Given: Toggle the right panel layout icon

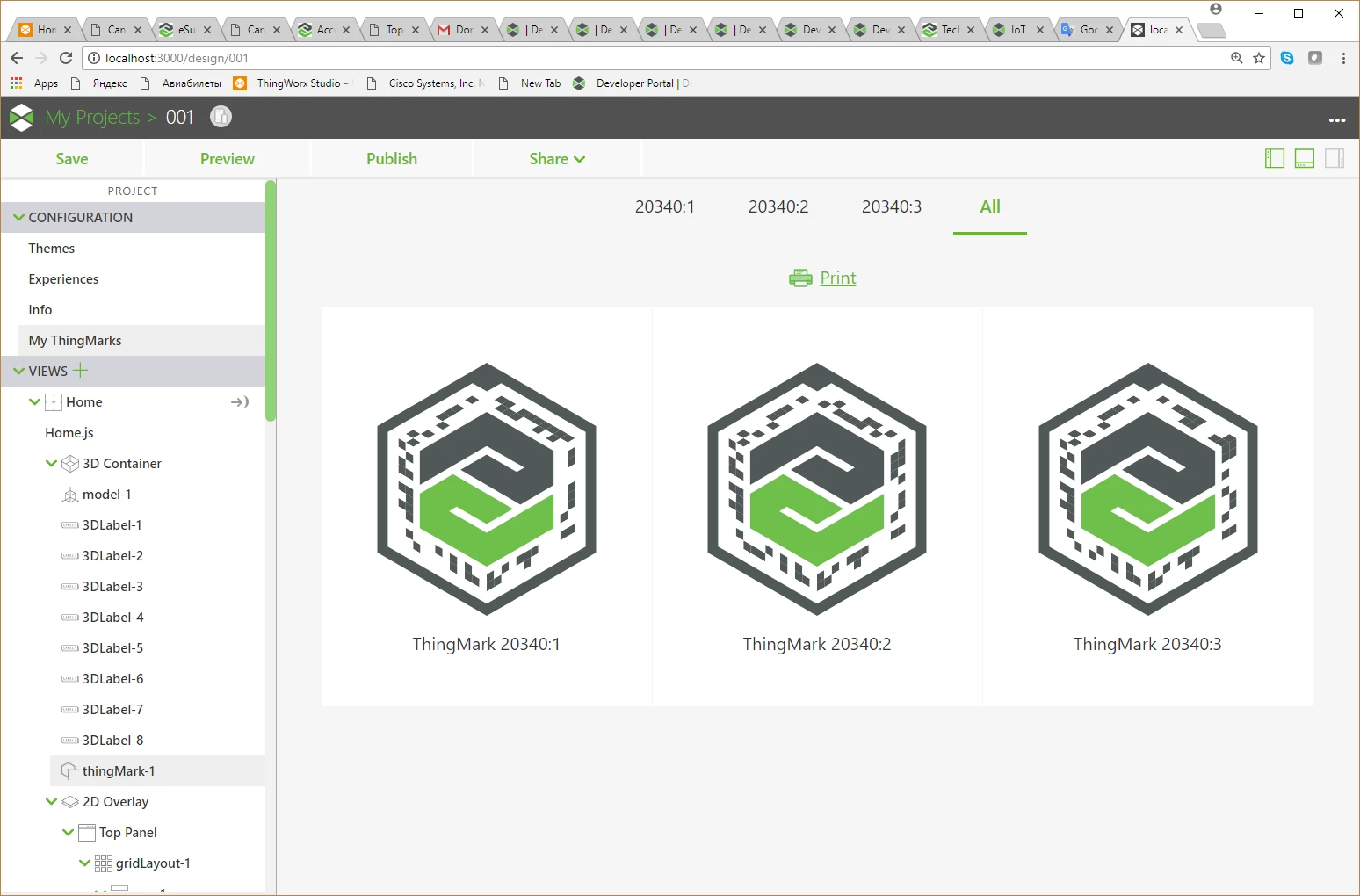Looking at the screenshot, I should [x=1335, y=158].
